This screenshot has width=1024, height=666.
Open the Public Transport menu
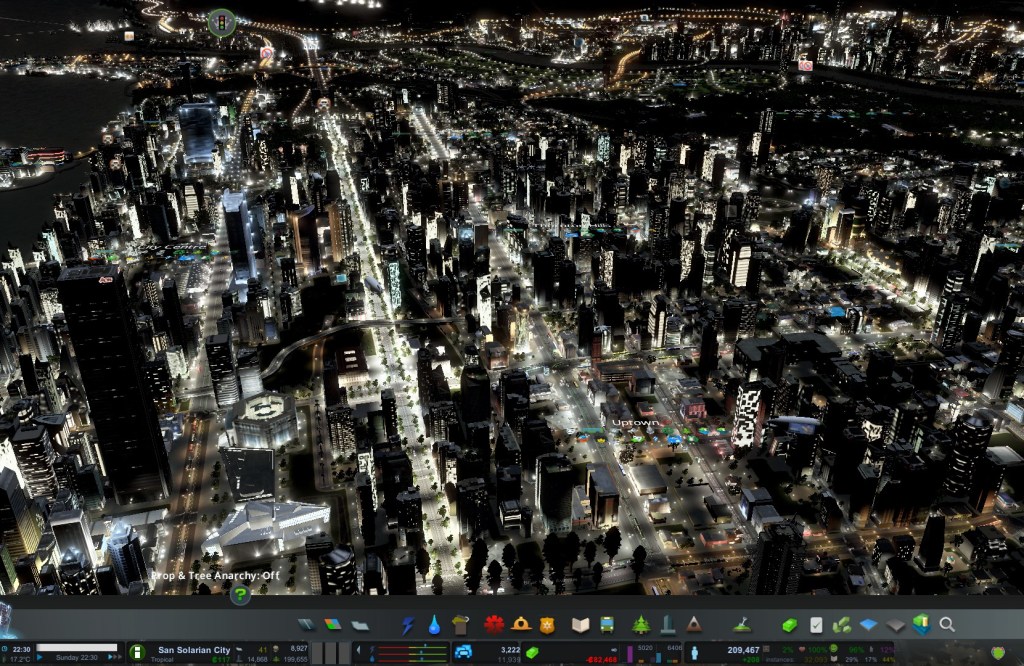pyautogui.click(x=606, y=625)
